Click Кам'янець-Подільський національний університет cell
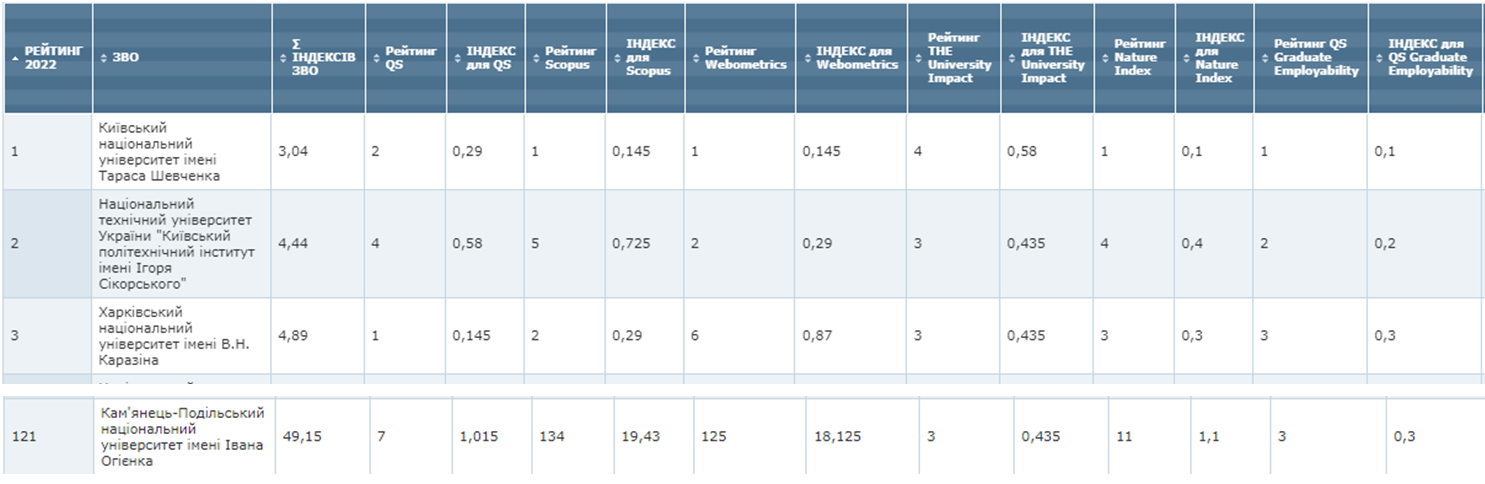Viewport: 1485px width, 484px height. click(182, 436)
